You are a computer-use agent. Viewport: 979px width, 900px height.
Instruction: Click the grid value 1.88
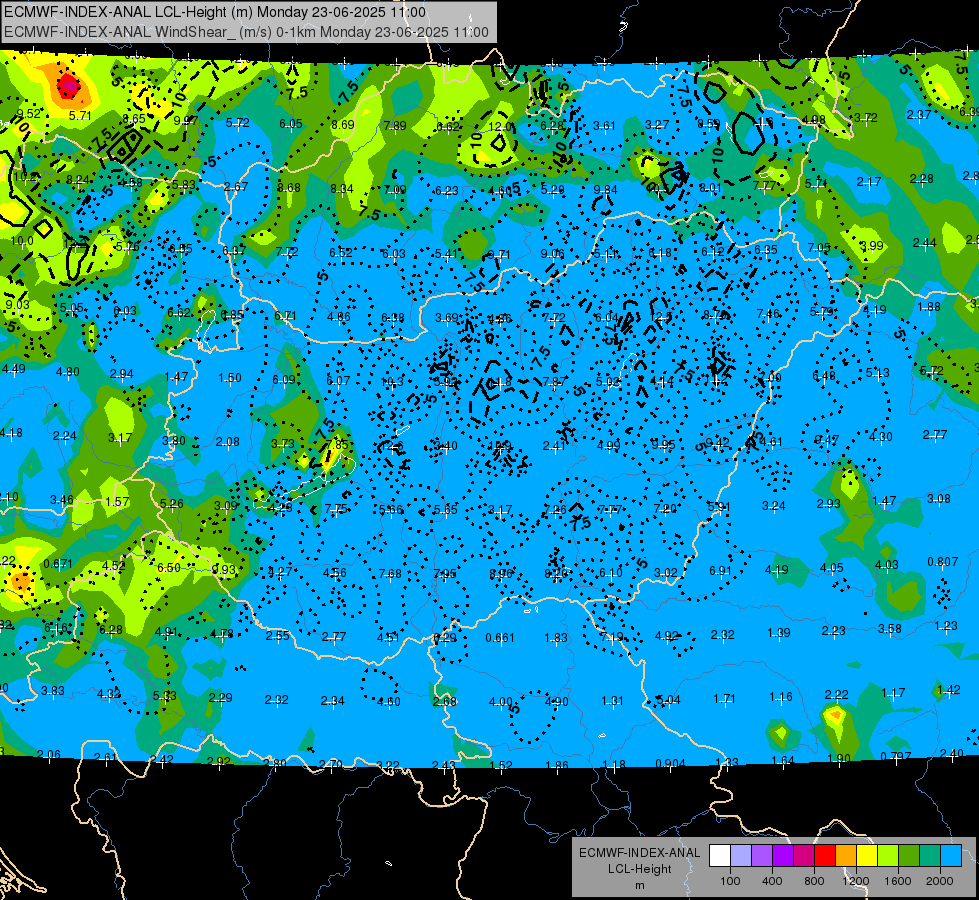(929, 307)
